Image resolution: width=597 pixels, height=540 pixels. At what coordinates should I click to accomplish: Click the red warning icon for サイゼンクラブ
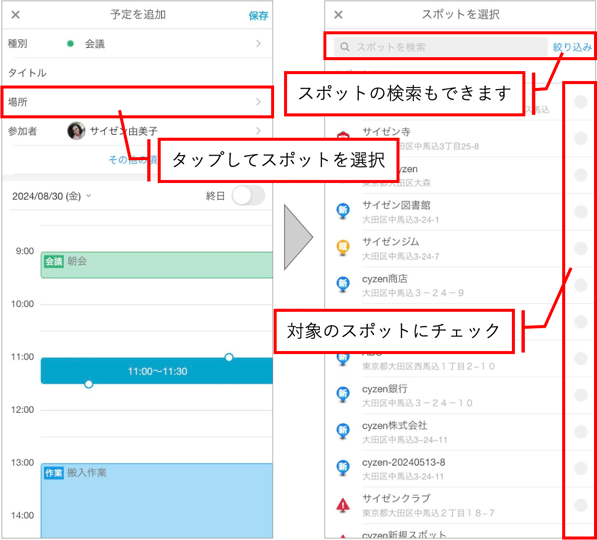click(343, 505)
